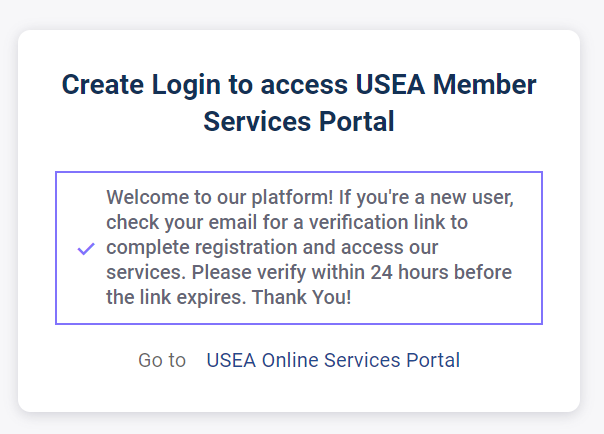Click the 'Create Login to access USEA Member' heading line
The height and width of the screenshot is (434, 604).
(299, 85)
